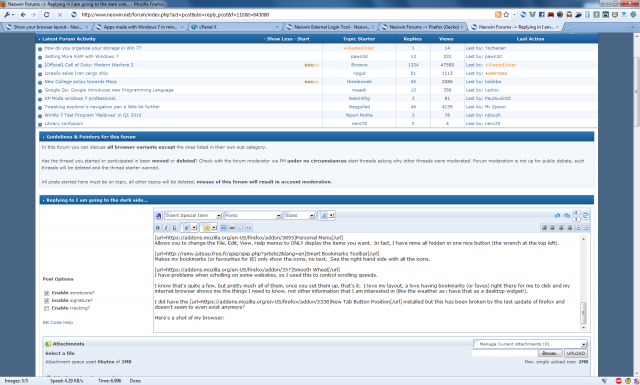Toggle the Italic formatting button
This screenshot has height=385, width=640.
point(166,228)
